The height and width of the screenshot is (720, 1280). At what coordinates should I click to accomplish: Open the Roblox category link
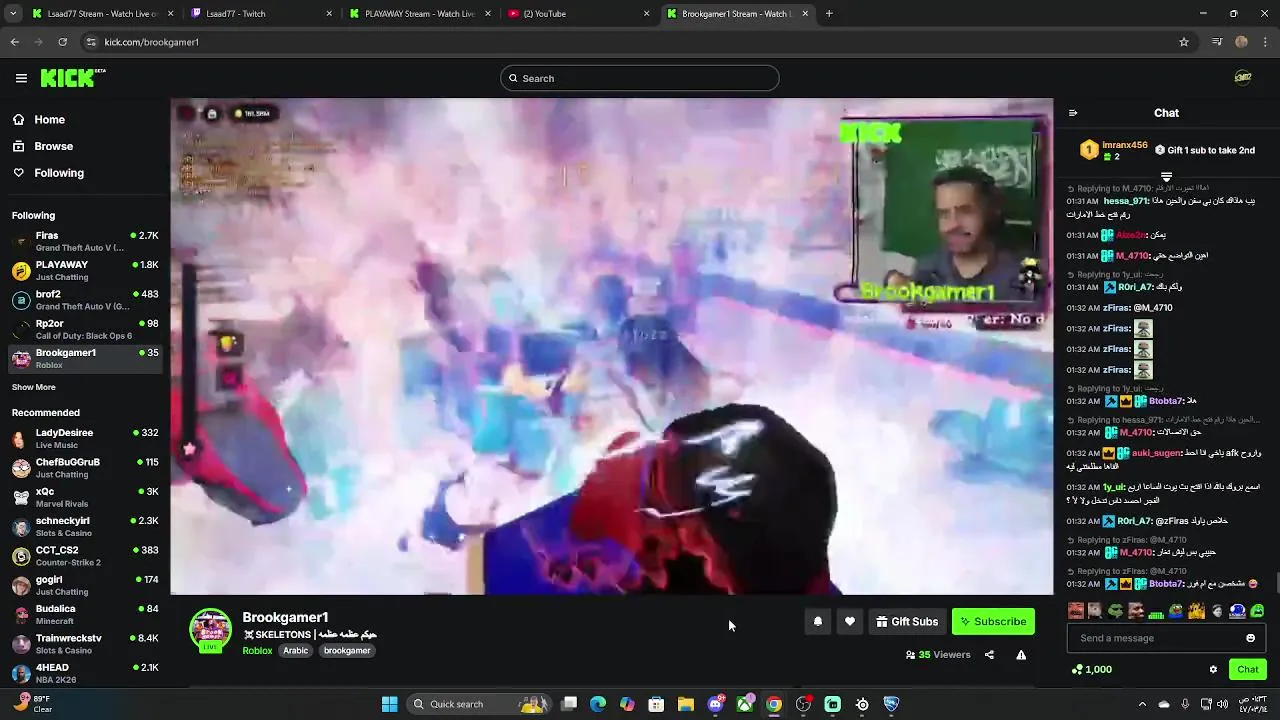point(257,650)
